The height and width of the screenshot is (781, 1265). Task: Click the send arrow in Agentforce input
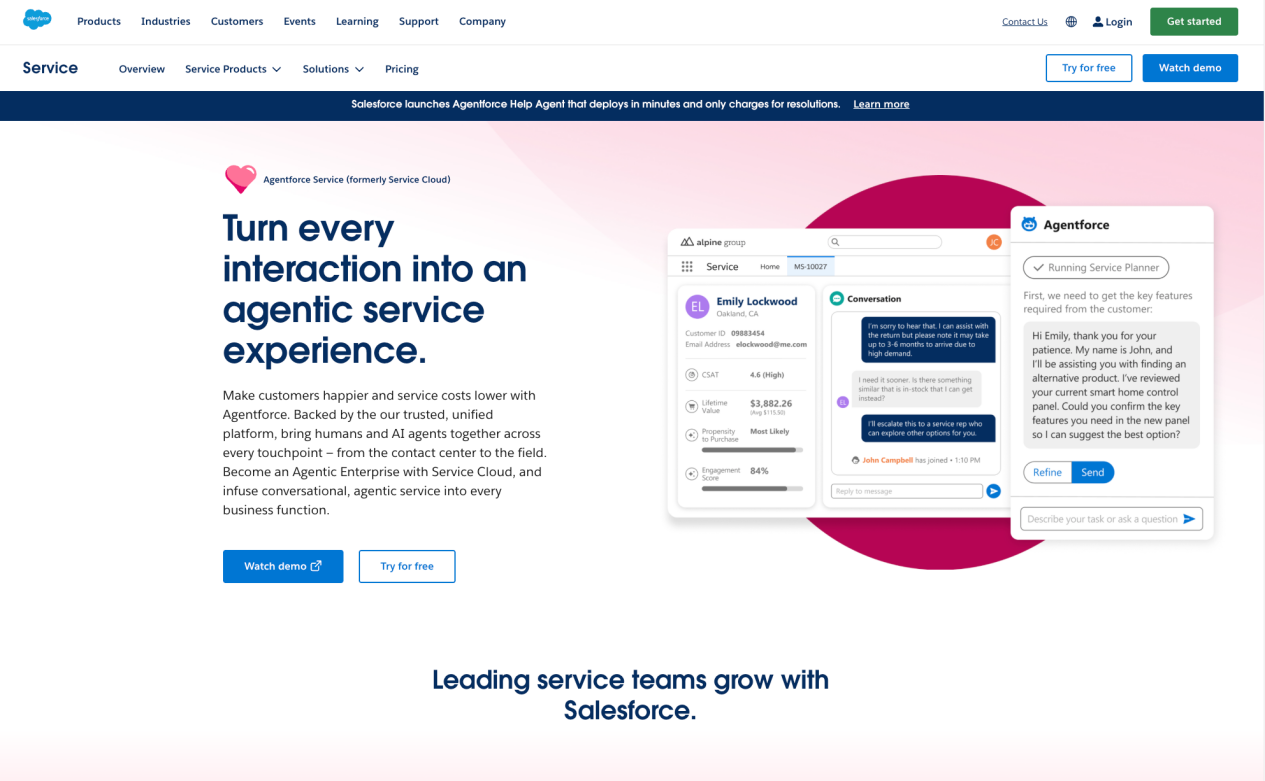coord(1189,519)
